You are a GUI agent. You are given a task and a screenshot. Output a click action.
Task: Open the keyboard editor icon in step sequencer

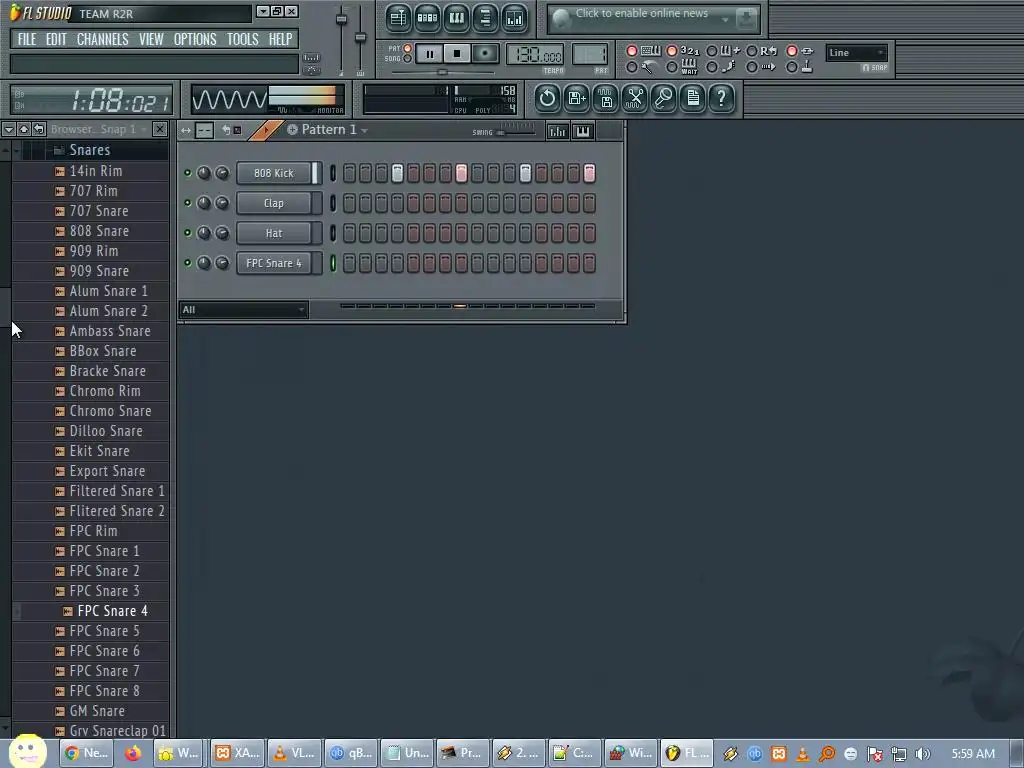pos(583,131)
